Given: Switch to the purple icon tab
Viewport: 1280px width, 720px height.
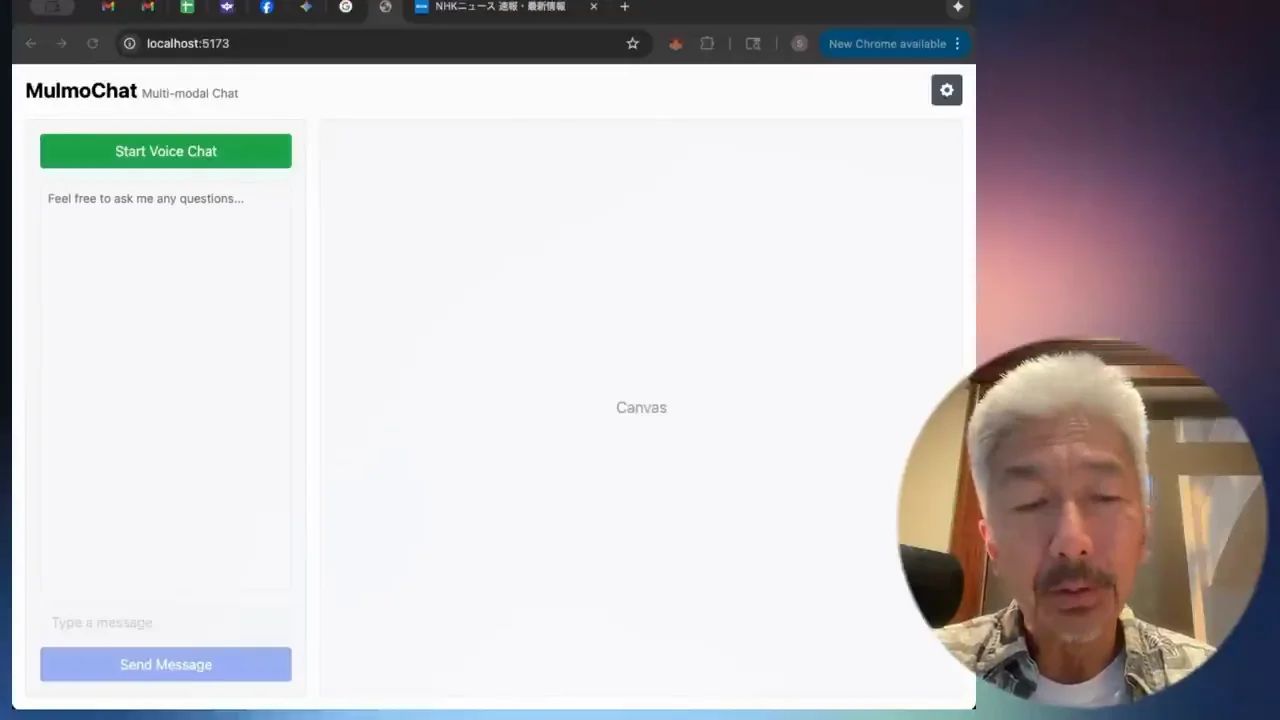Looking at the screenshot, I should tap(227, 7).
